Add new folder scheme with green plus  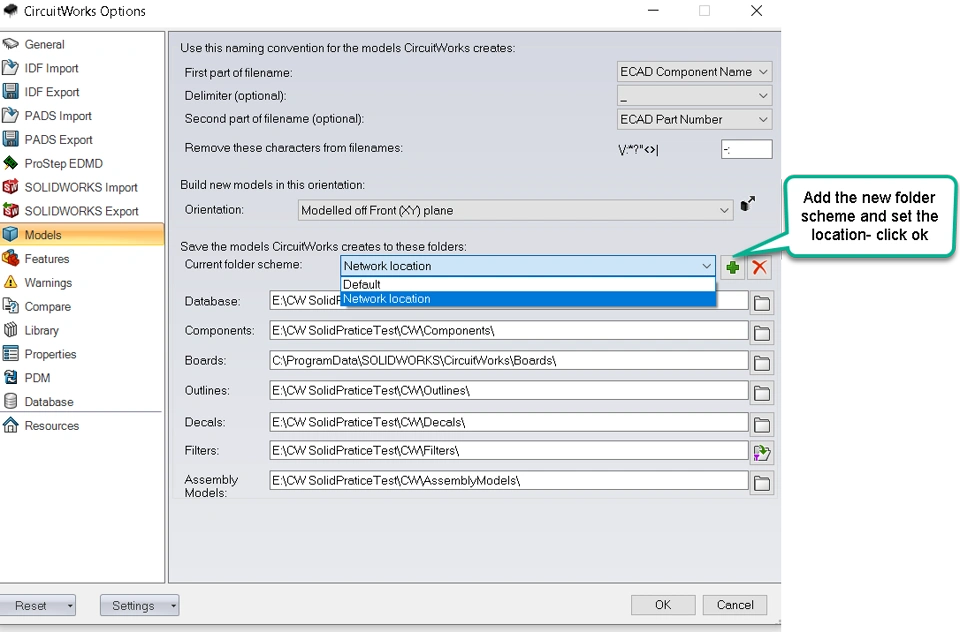coord(732,267)
